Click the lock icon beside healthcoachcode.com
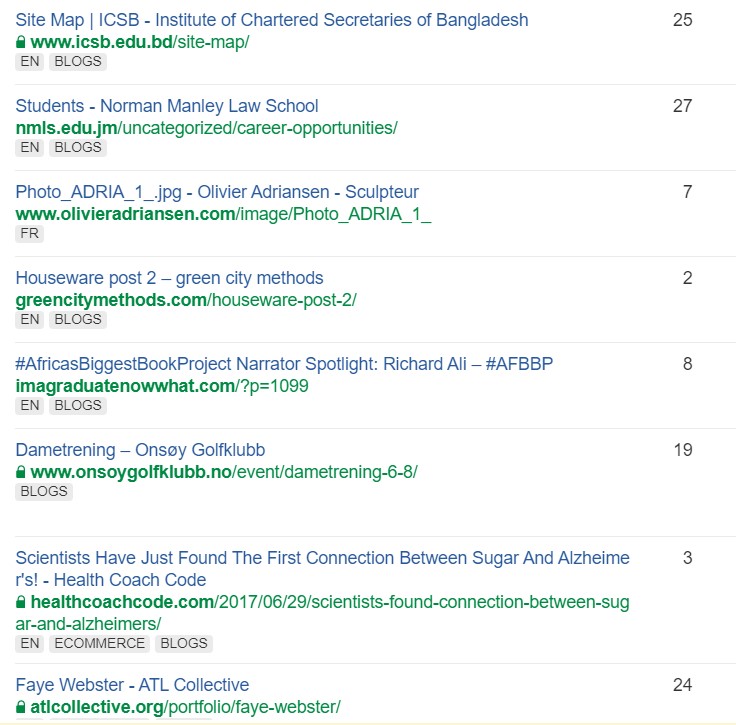The height and width of the screenshot is (725, 736). click(20, 602)
